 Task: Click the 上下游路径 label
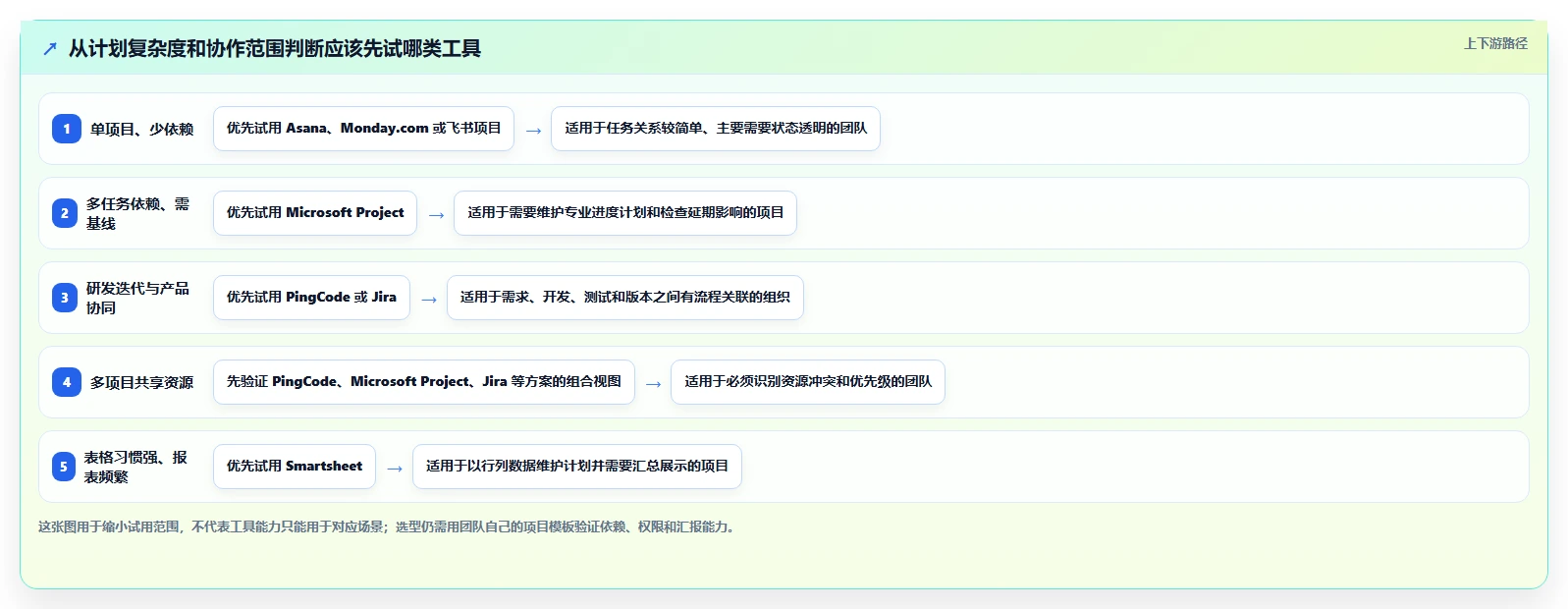(x=1495, y=43)
